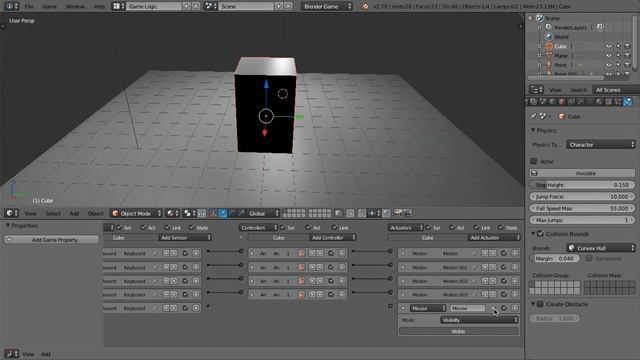Open the outliner View menu

click(x=555, y=90)
